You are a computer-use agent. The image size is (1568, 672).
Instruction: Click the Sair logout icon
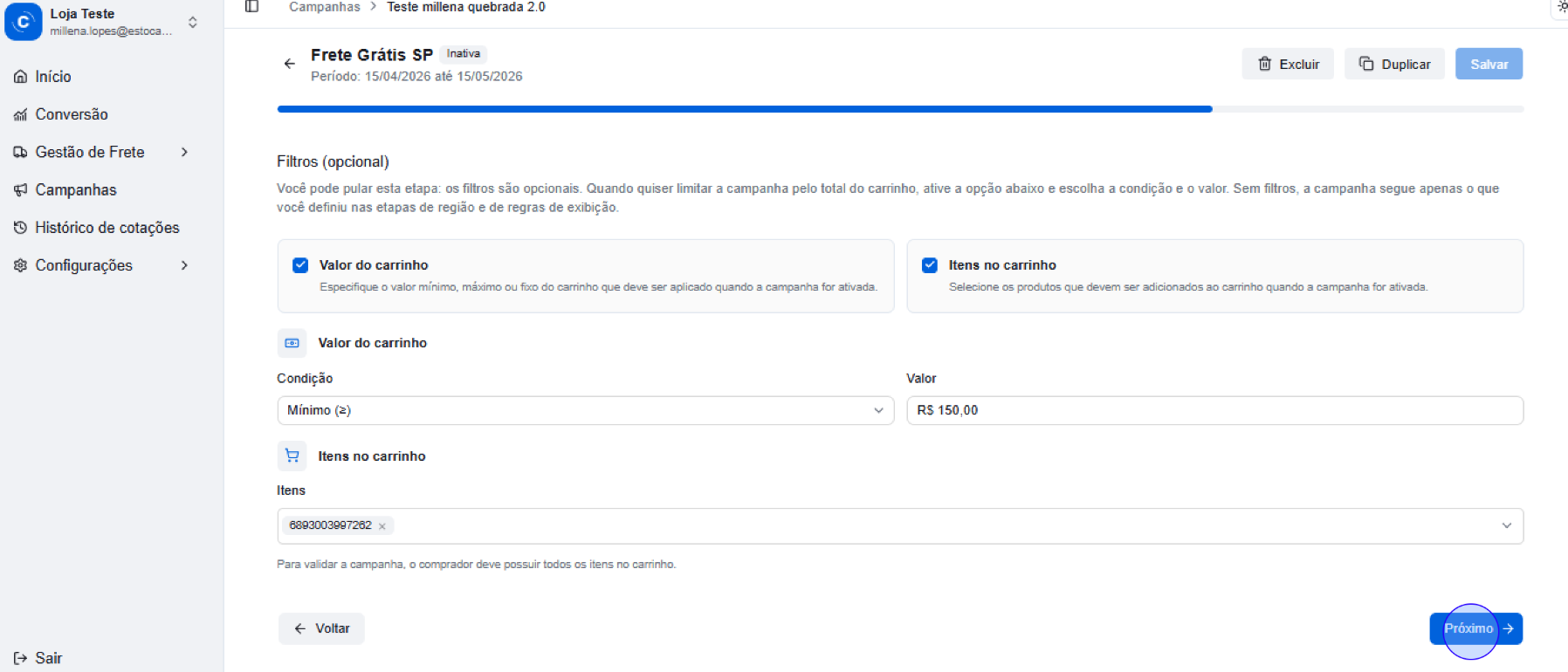(x=20, y=658)
